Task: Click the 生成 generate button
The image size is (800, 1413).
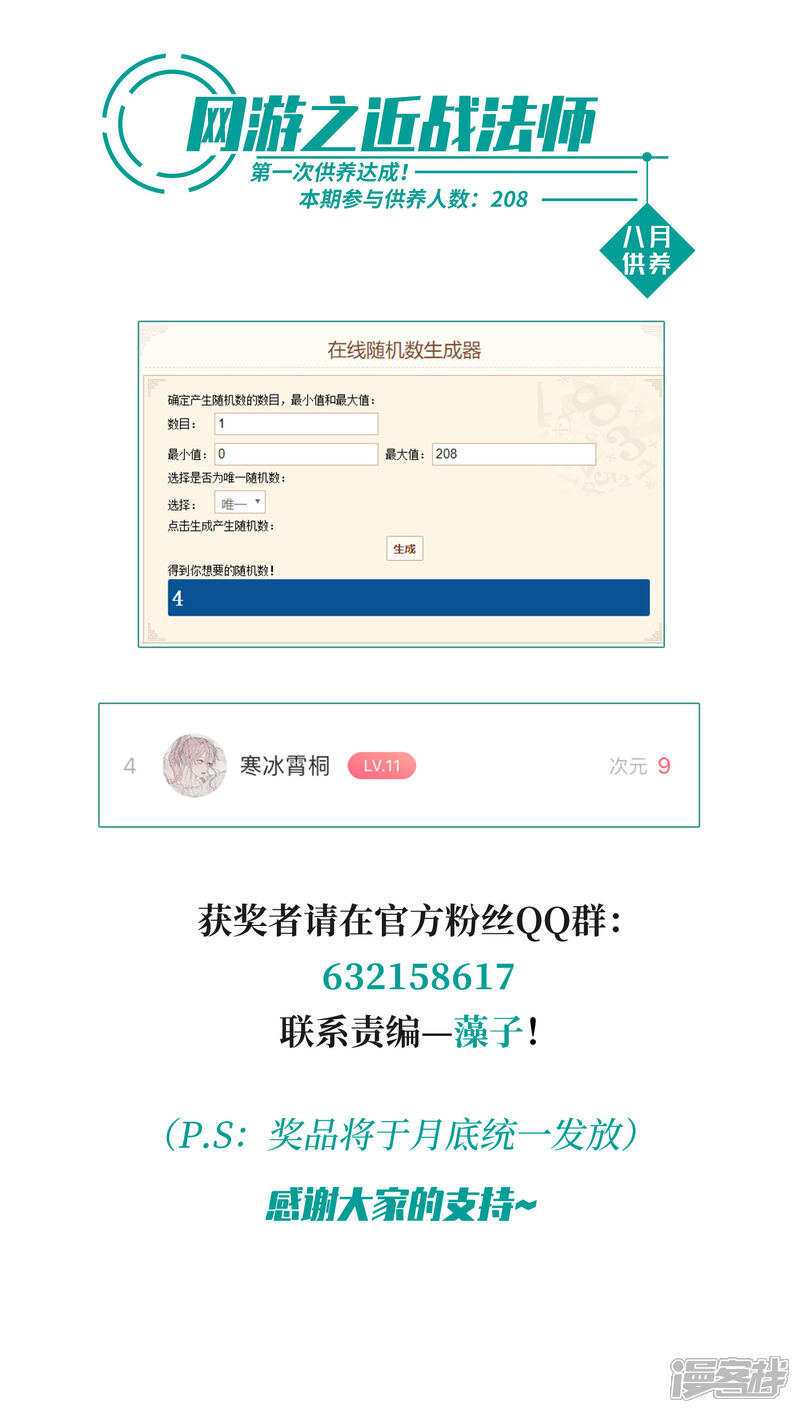Action: (404, 549)
